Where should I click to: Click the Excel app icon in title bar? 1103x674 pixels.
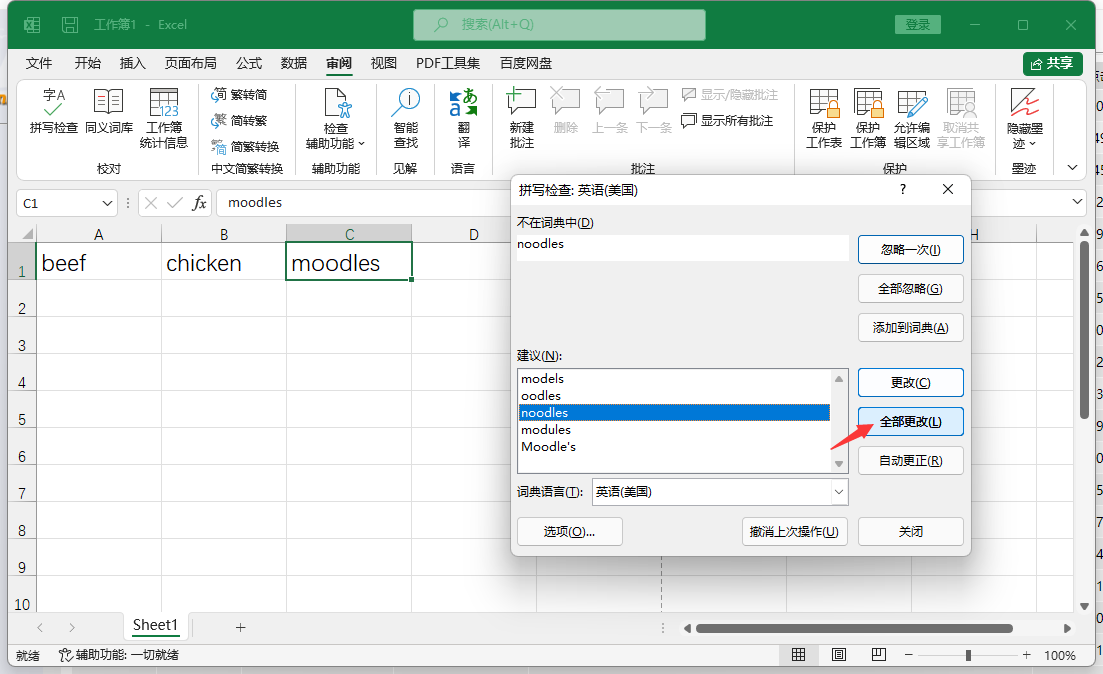coord(32,25)
